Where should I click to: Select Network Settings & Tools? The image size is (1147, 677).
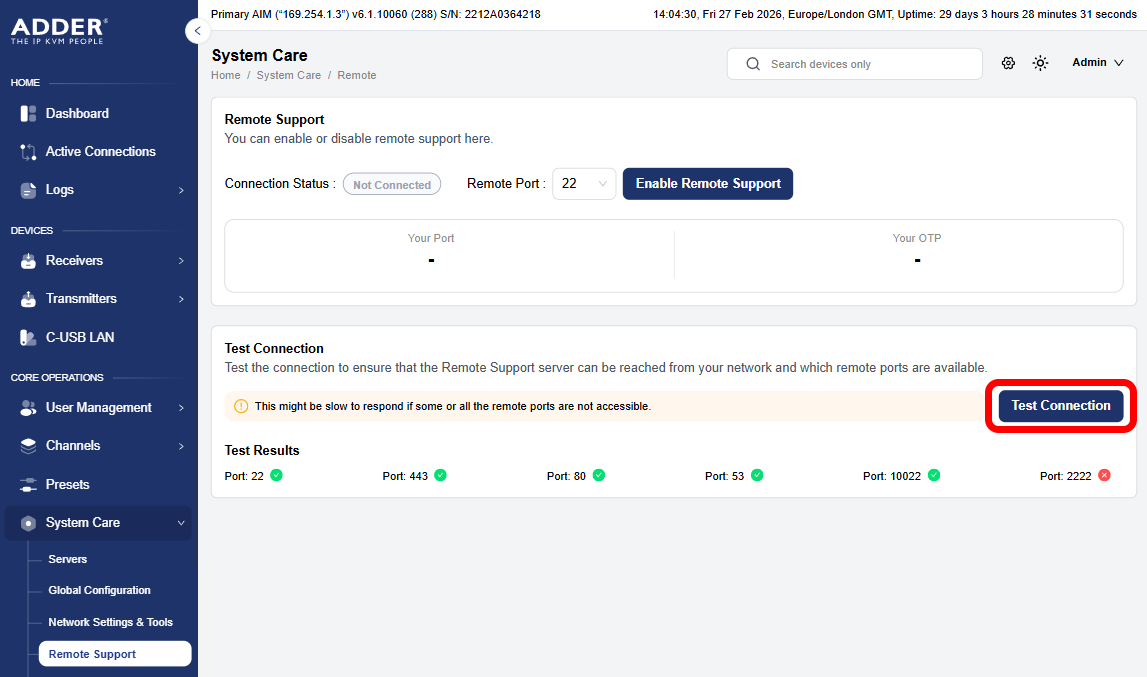[112, 622]
